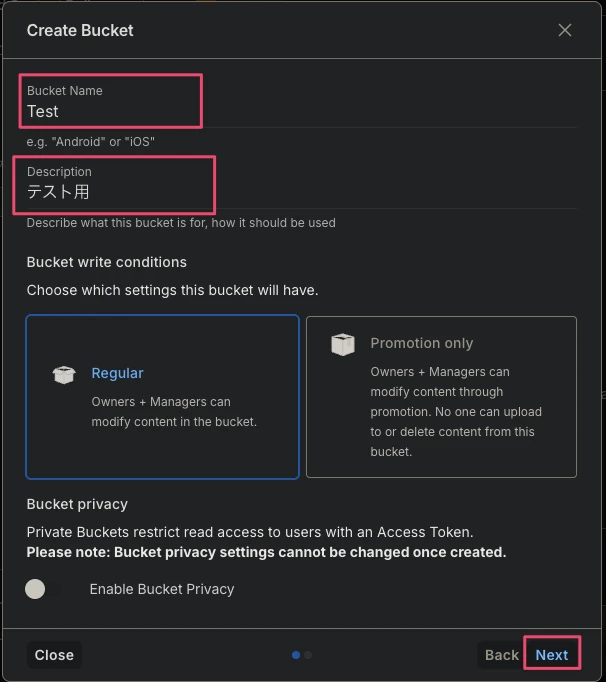Screen dimensions: 606x682
Task: Click the open box icon beside Regular
Action: pos(64,374)
